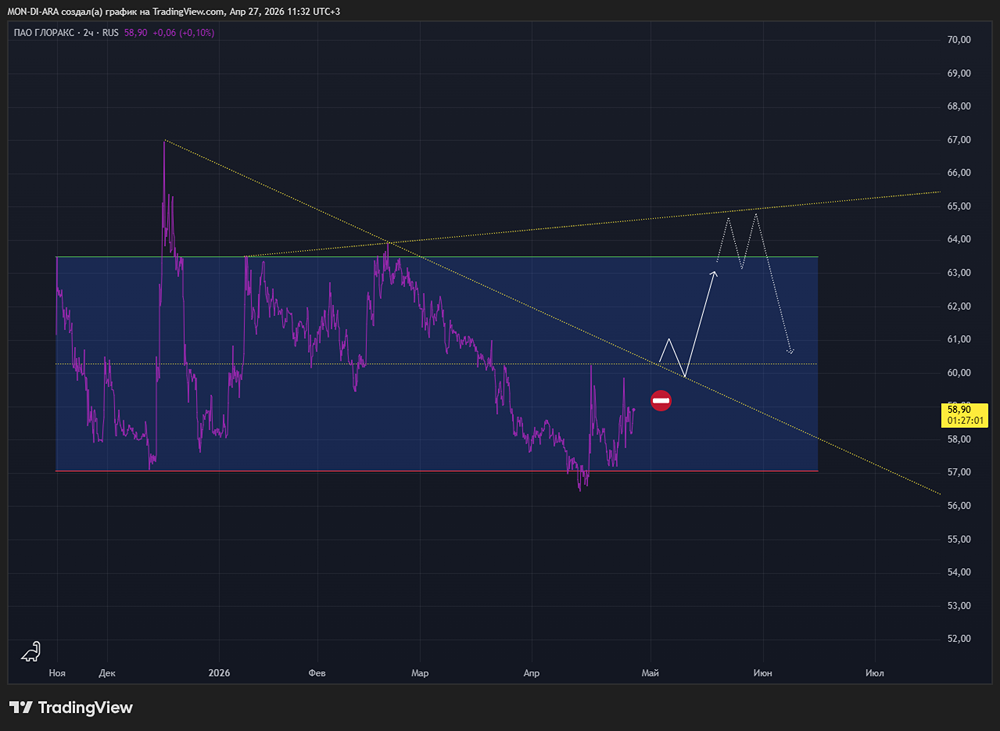Click the 53,00 price axis label
The image size is (1000, 731).
point(959,605)
